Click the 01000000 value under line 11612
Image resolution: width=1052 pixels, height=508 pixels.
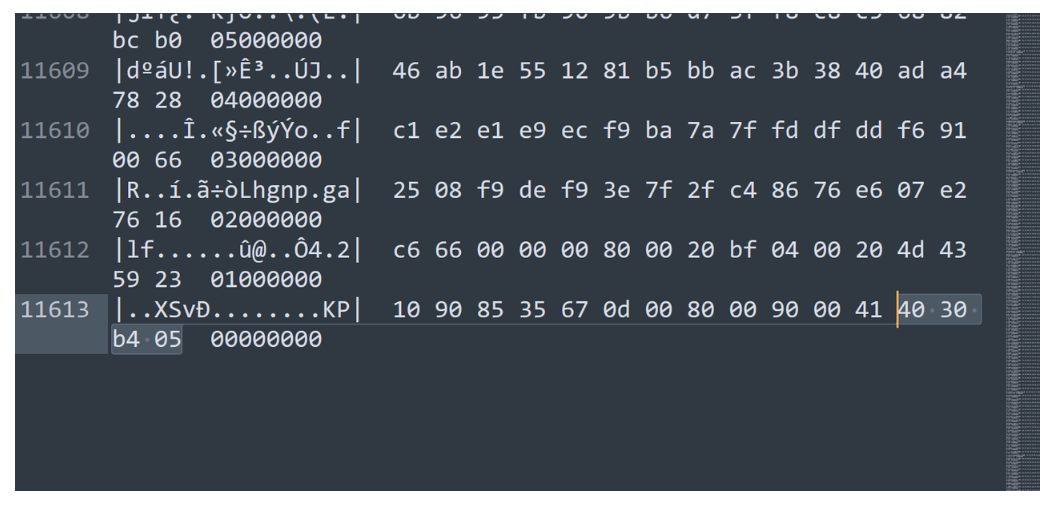tap(265, 279)
